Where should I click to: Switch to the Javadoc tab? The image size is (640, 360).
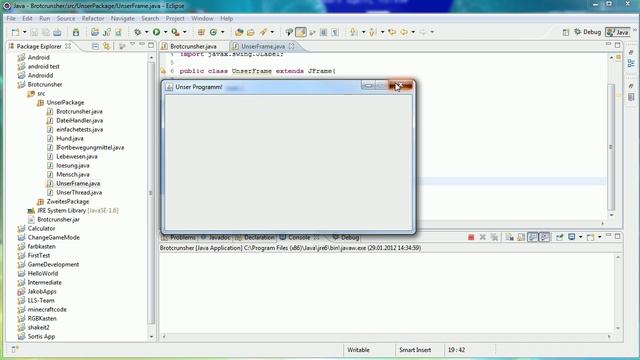pos(219,237)
